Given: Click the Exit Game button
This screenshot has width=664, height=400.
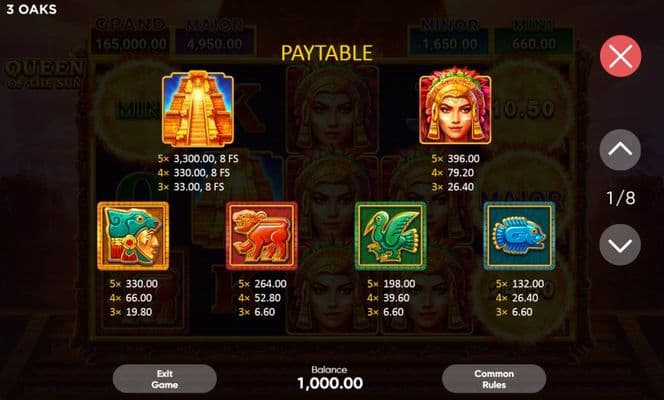Looking at the screenshot, I should click(x=165, y=379).
